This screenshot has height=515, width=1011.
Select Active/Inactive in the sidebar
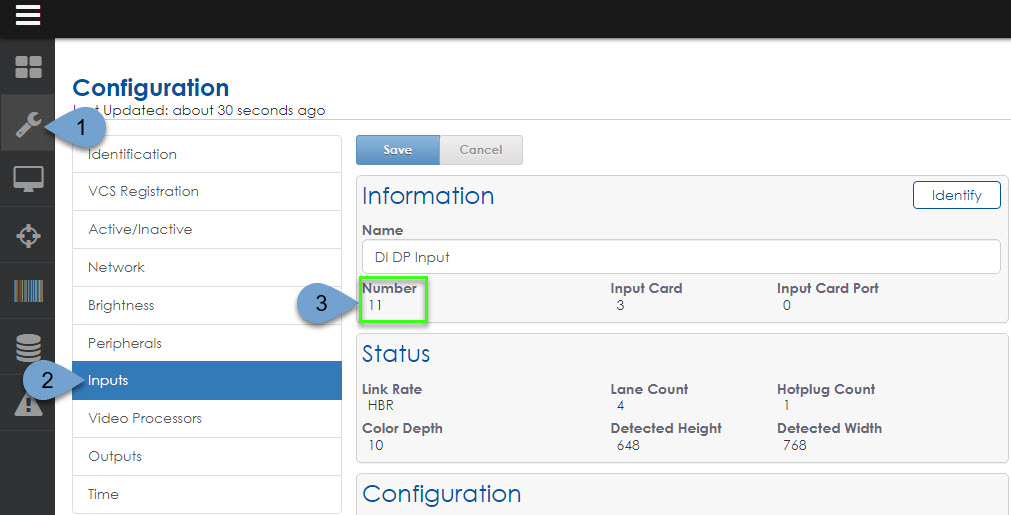206,229
